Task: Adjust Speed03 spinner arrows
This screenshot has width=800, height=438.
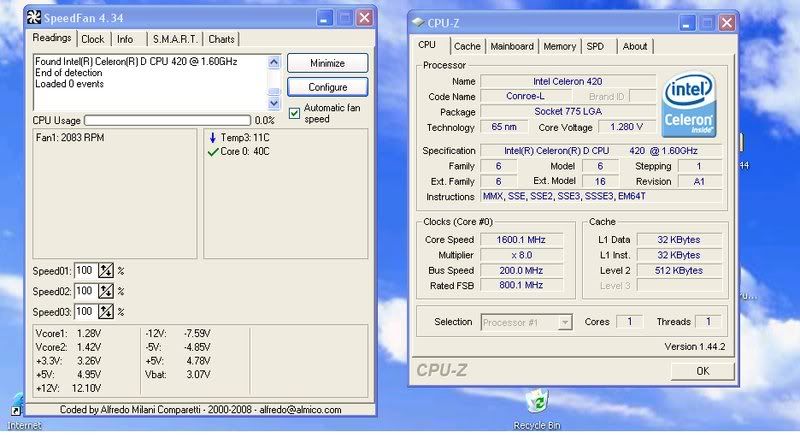Action: click(x=106, y=311)
